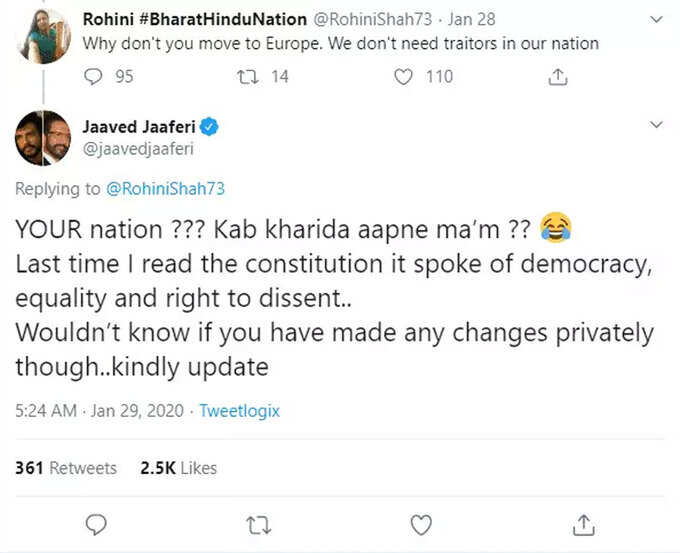The image size is (680, 553).
Task: Open the @RohiniShah73 mention link
Action: click(x=165, y=189)
